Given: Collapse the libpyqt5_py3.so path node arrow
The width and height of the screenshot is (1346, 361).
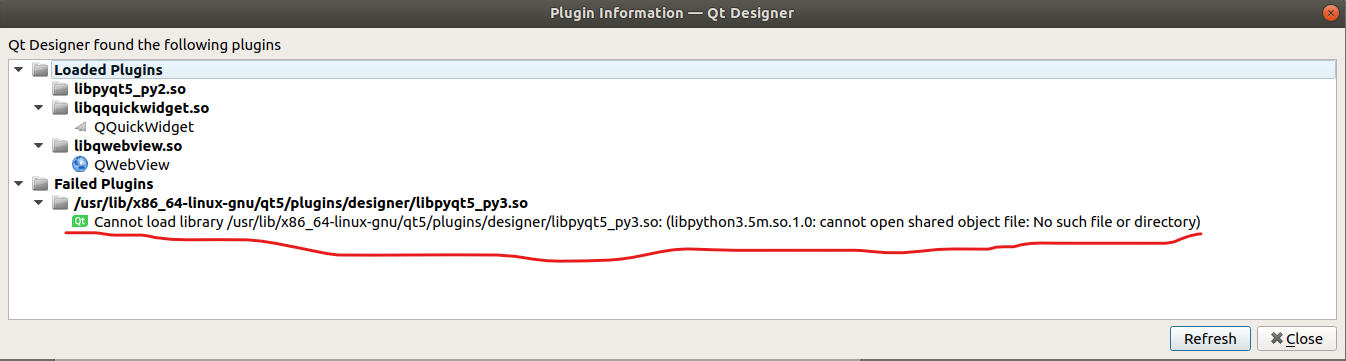Looking at the screenshot, I should [x=38, y=203].
